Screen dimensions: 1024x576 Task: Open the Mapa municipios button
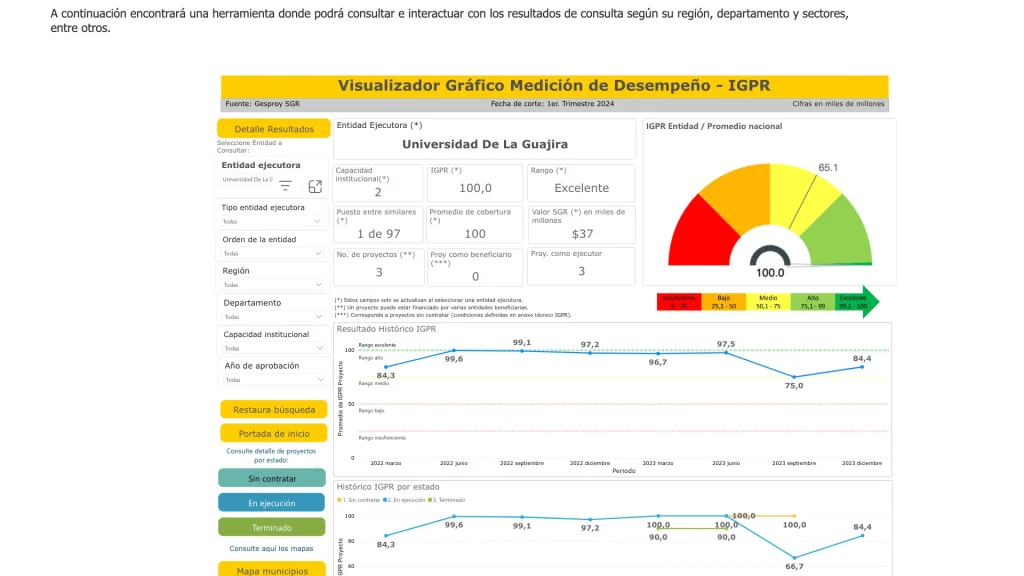point(272,570)
